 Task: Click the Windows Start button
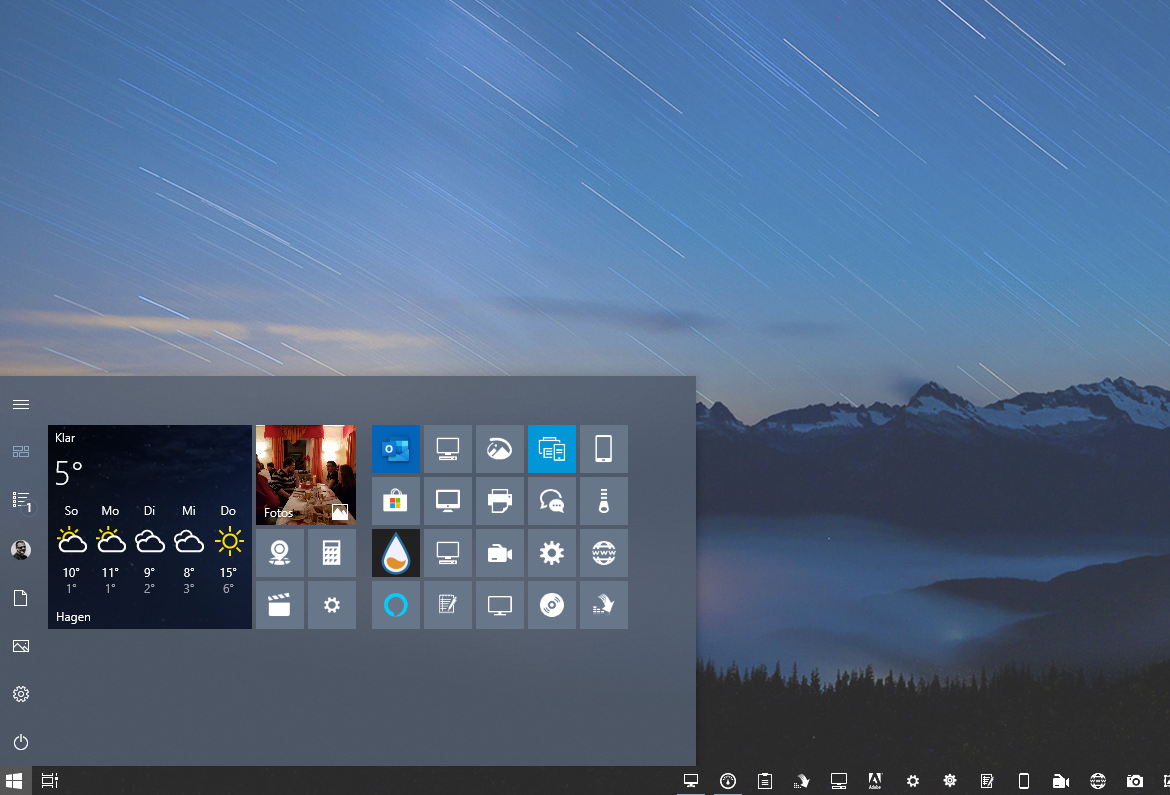tap(14, 781)
